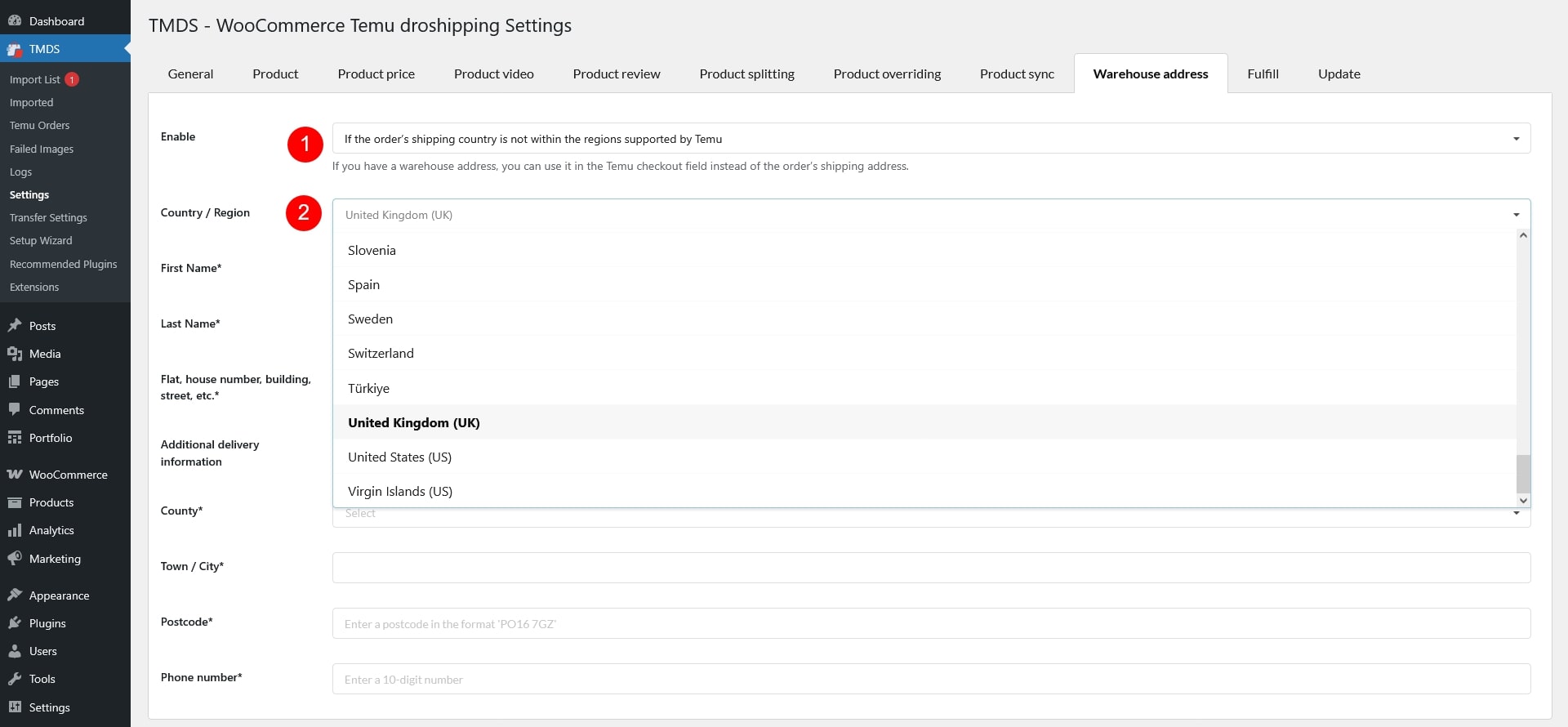Click the Plugins plug icon
Viewport: 1568px width, 727px height.
coord(15,623)
